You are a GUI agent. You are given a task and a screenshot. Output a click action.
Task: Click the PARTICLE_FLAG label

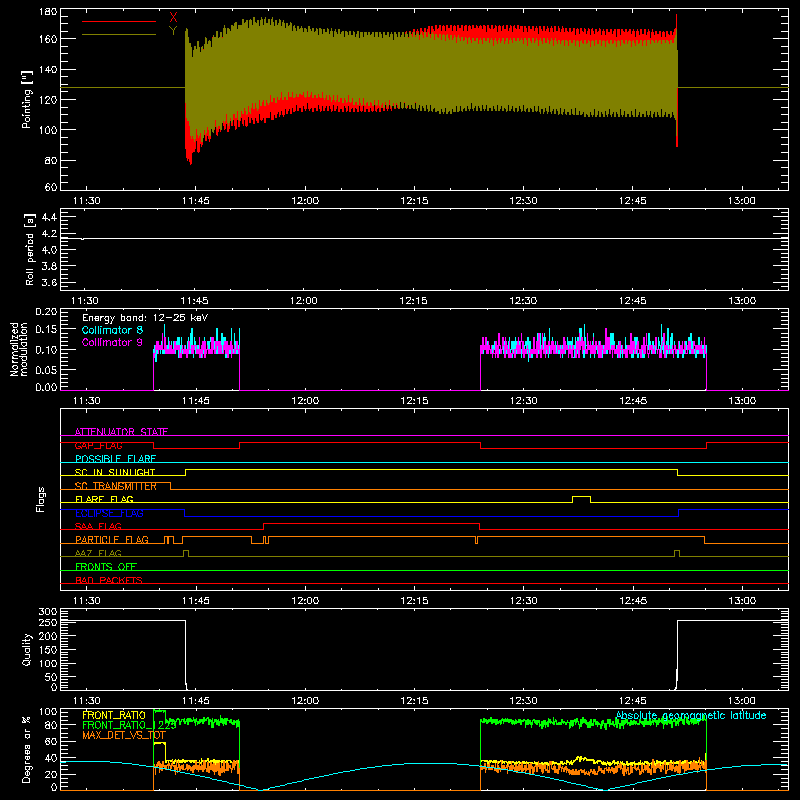click(112, 540)
